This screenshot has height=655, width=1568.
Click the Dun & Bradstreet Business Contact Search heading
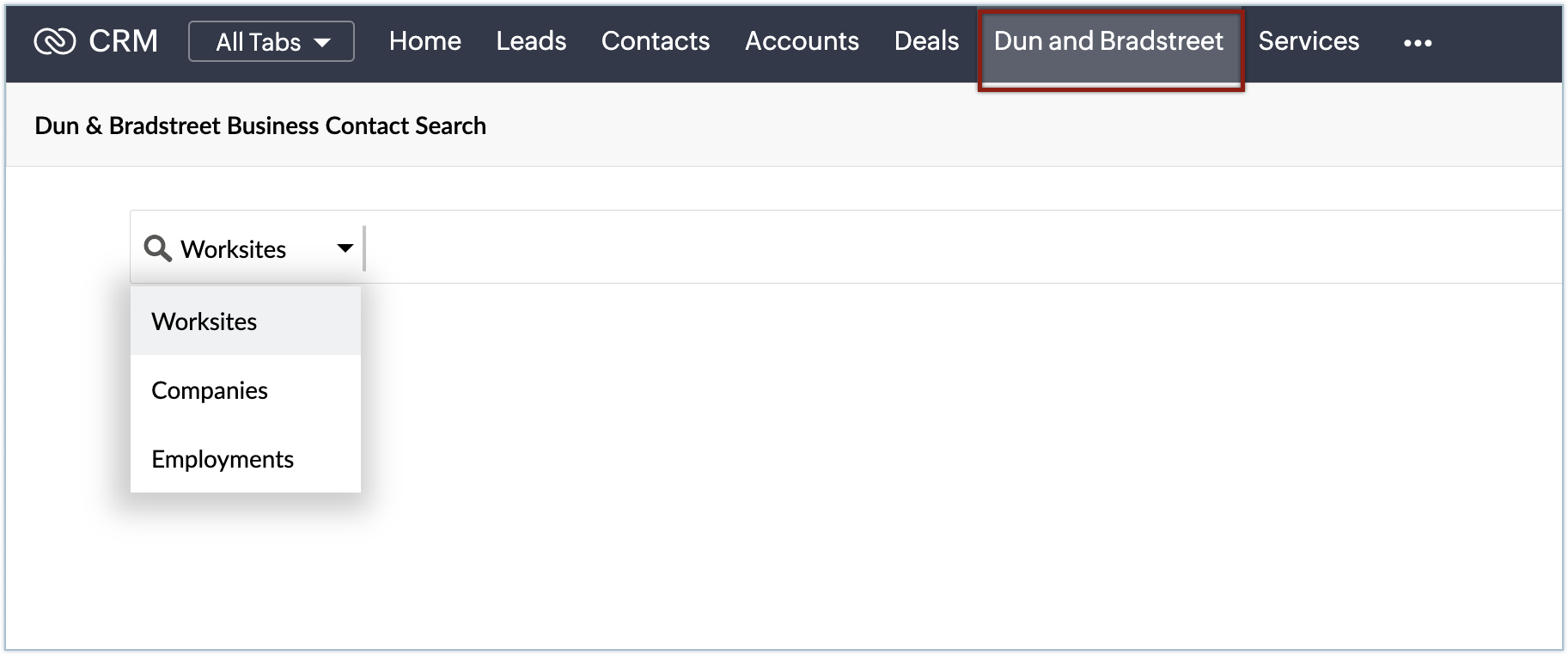pos(260,125)
